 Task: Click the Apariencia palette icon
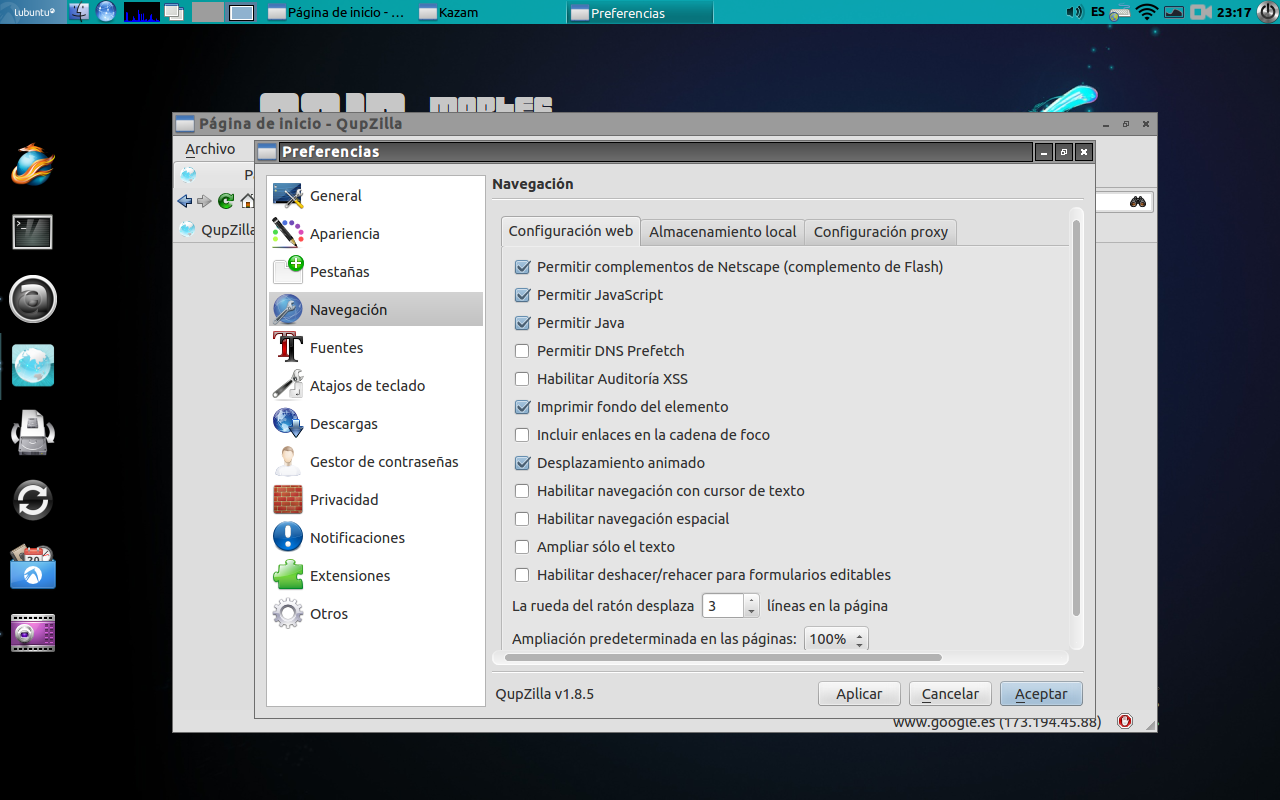pos(288,234)
